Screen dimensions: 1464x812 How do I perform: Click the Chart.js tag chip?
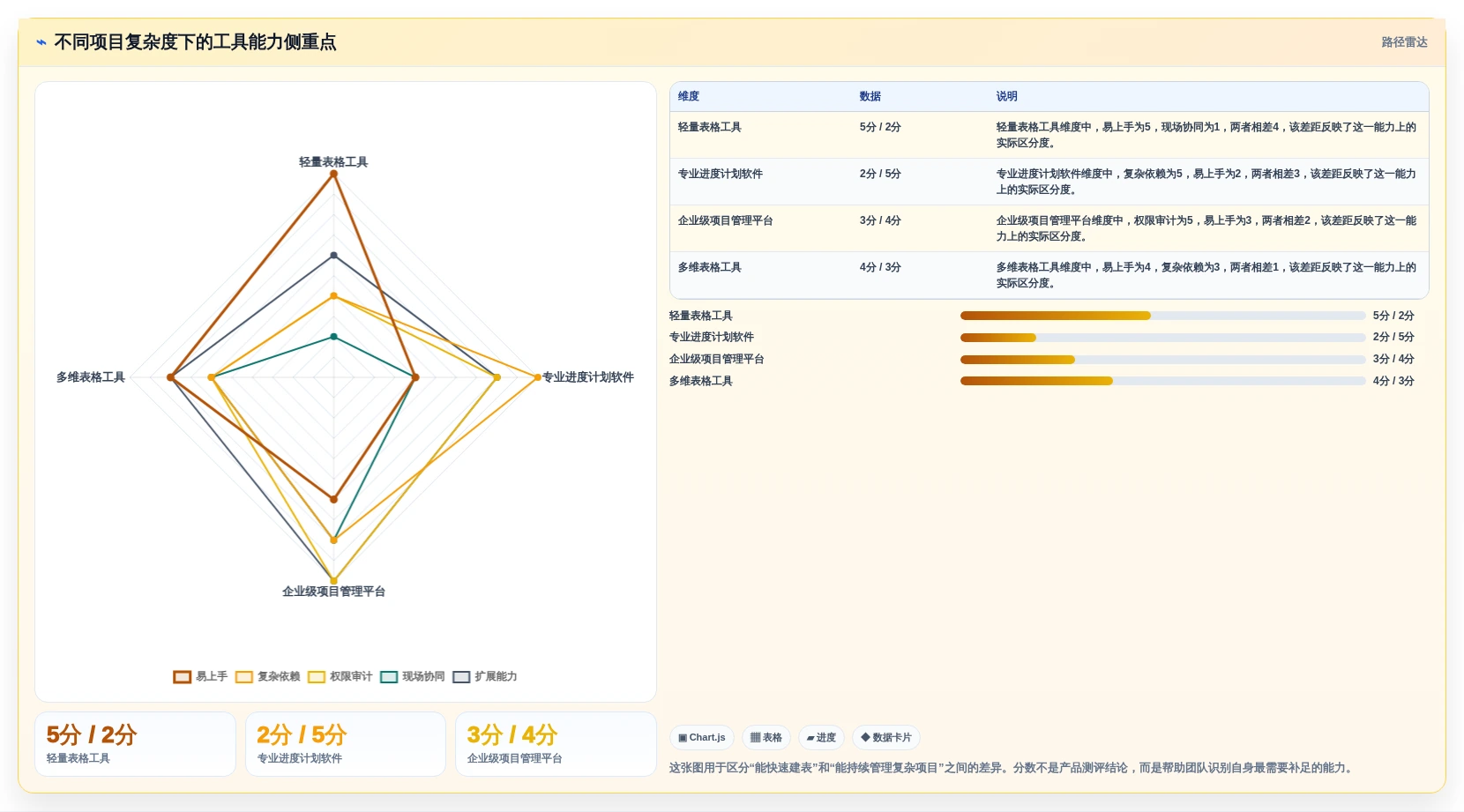[702, 737]
